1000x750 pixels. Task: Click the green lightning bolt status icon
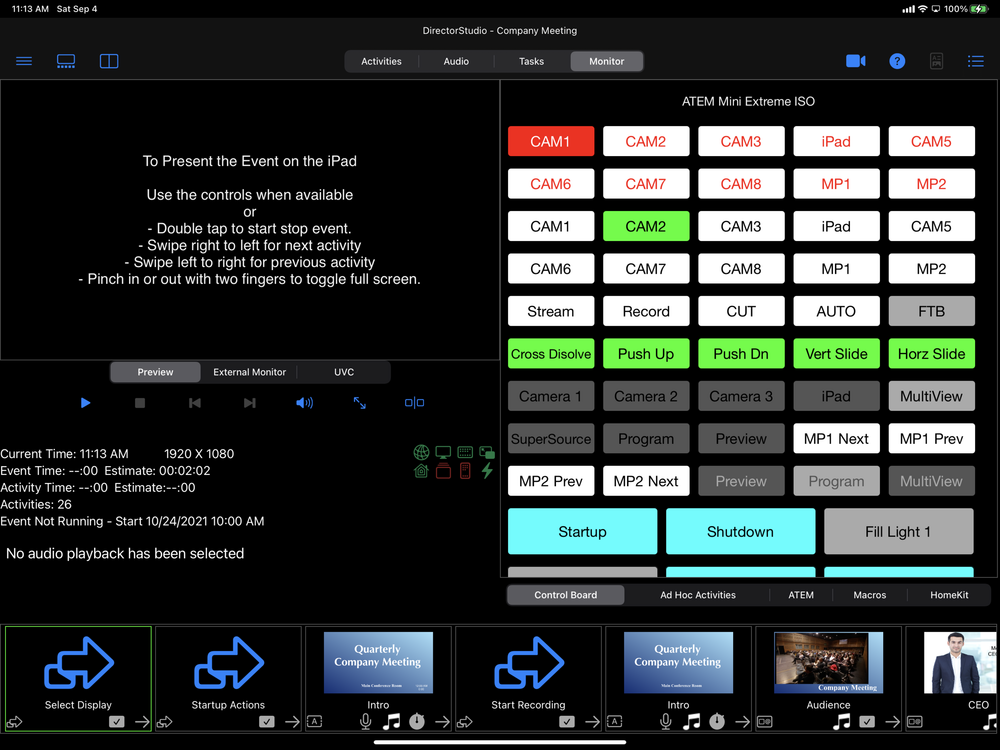coord(488,471)
